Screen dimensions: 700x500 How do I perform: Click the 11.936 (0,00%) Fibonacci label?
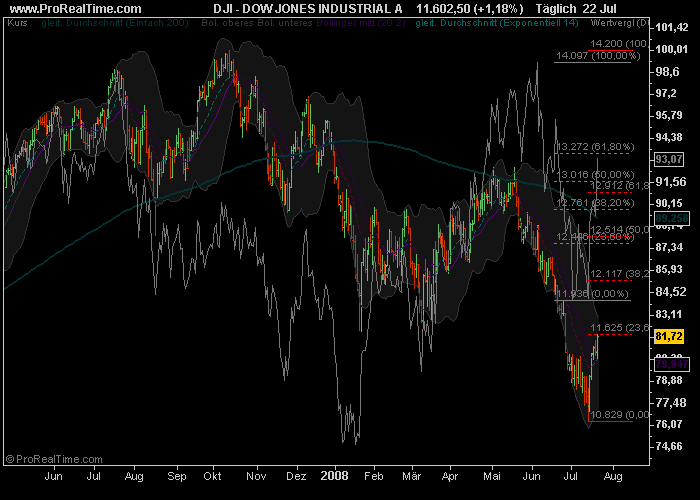coord(592,294)
